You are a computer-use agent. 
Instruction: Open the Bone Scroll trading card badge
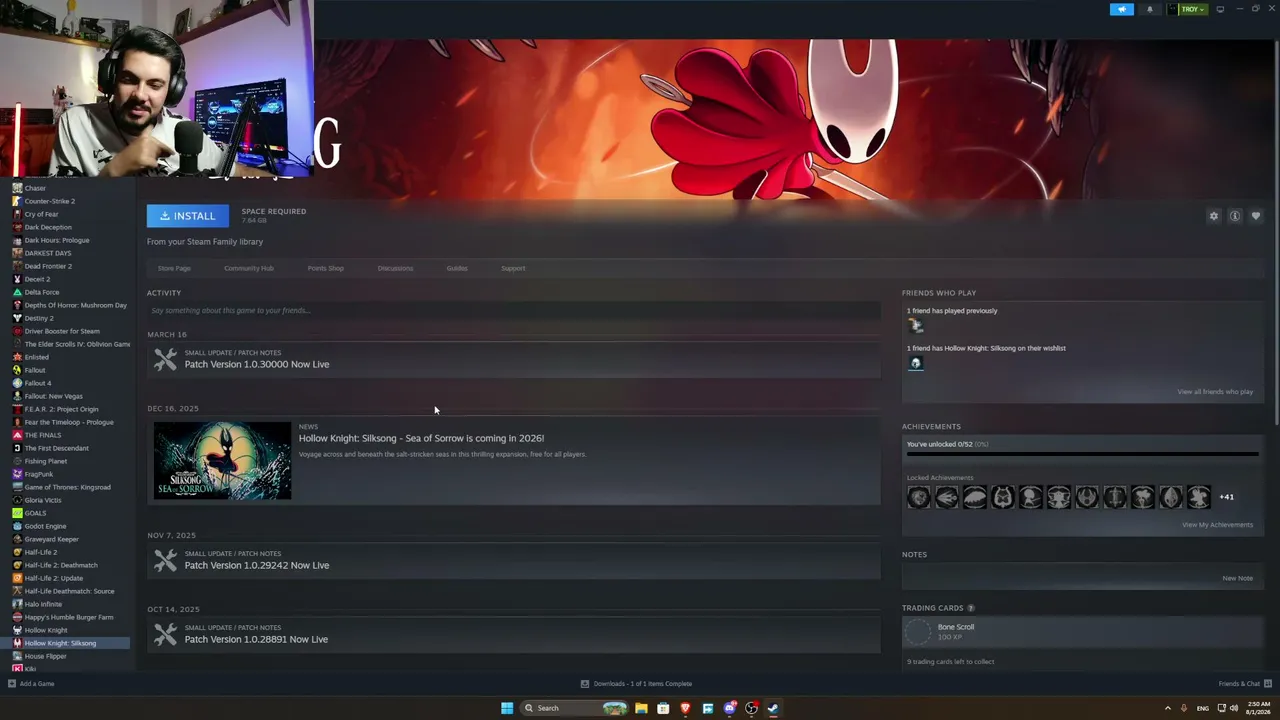click(x=918, y=632)
